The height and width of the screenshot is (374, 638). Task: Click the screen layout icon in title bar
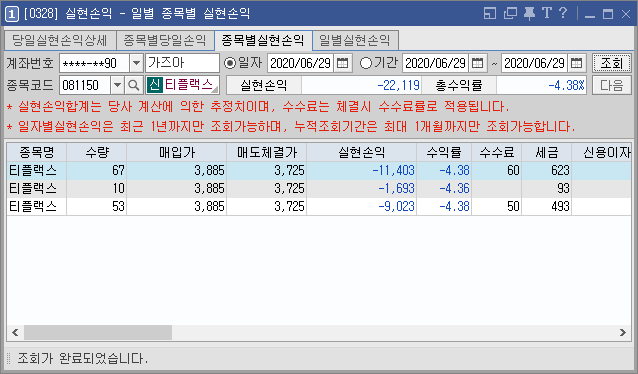[490, 13]
